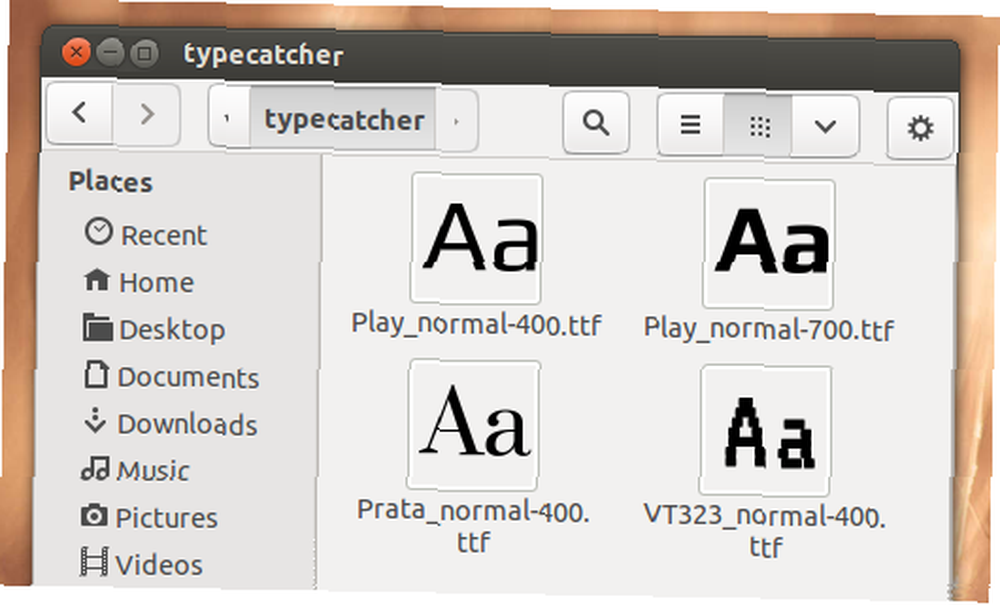This screenshot has height=605, width=1000.
Task: Go back with the left arrow button
Action: pyautogui.click(x=80, y=113)
